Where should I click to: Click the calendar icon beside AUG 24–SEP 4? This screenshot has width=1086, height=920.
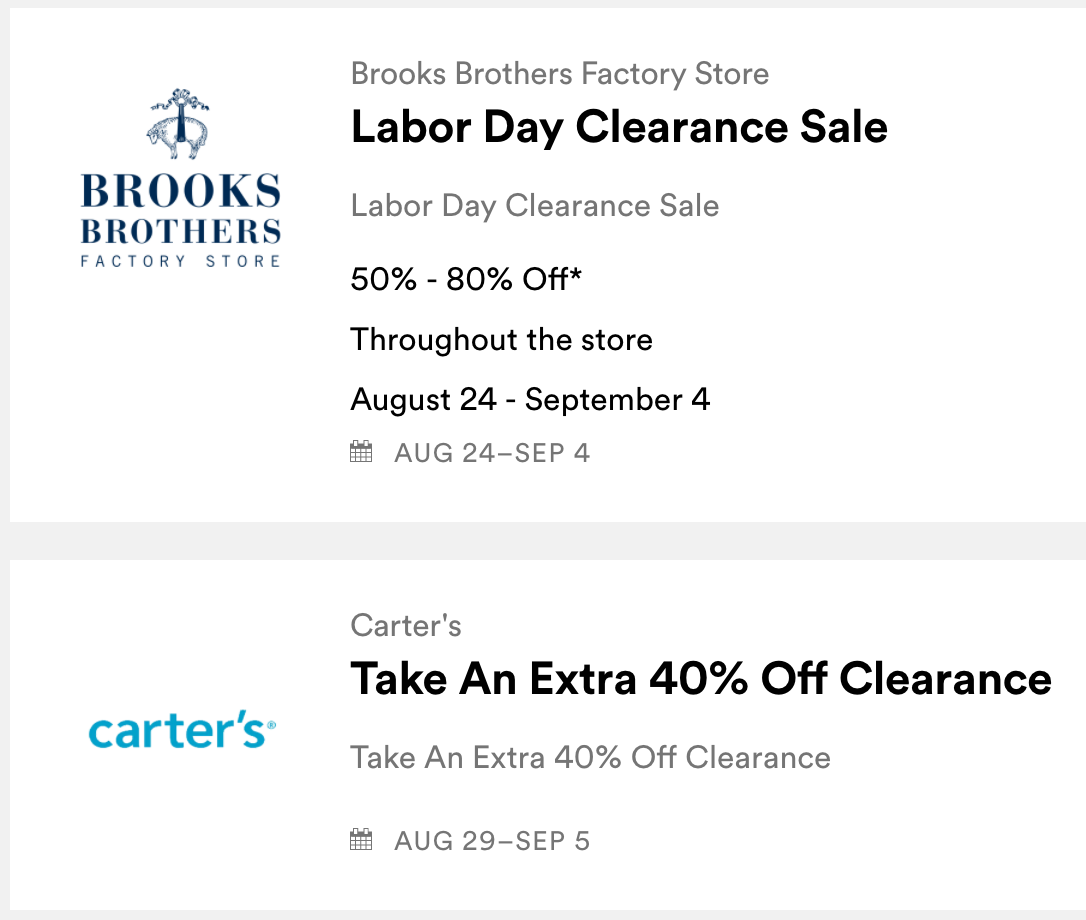(361, 452)
